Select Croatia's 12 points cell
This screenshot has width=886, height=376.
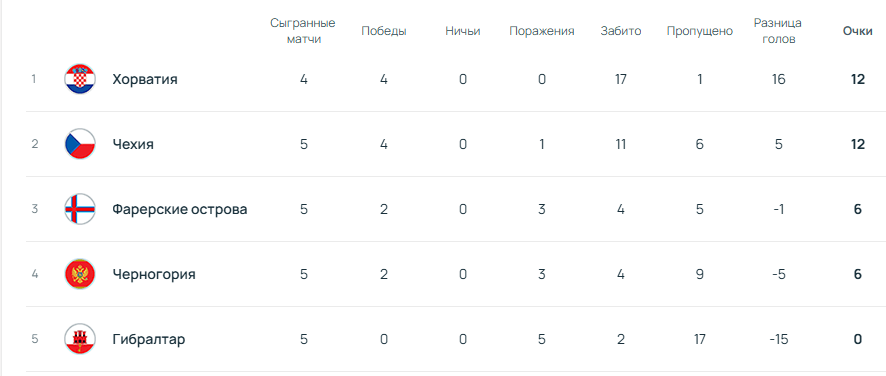tap(858, 79)
